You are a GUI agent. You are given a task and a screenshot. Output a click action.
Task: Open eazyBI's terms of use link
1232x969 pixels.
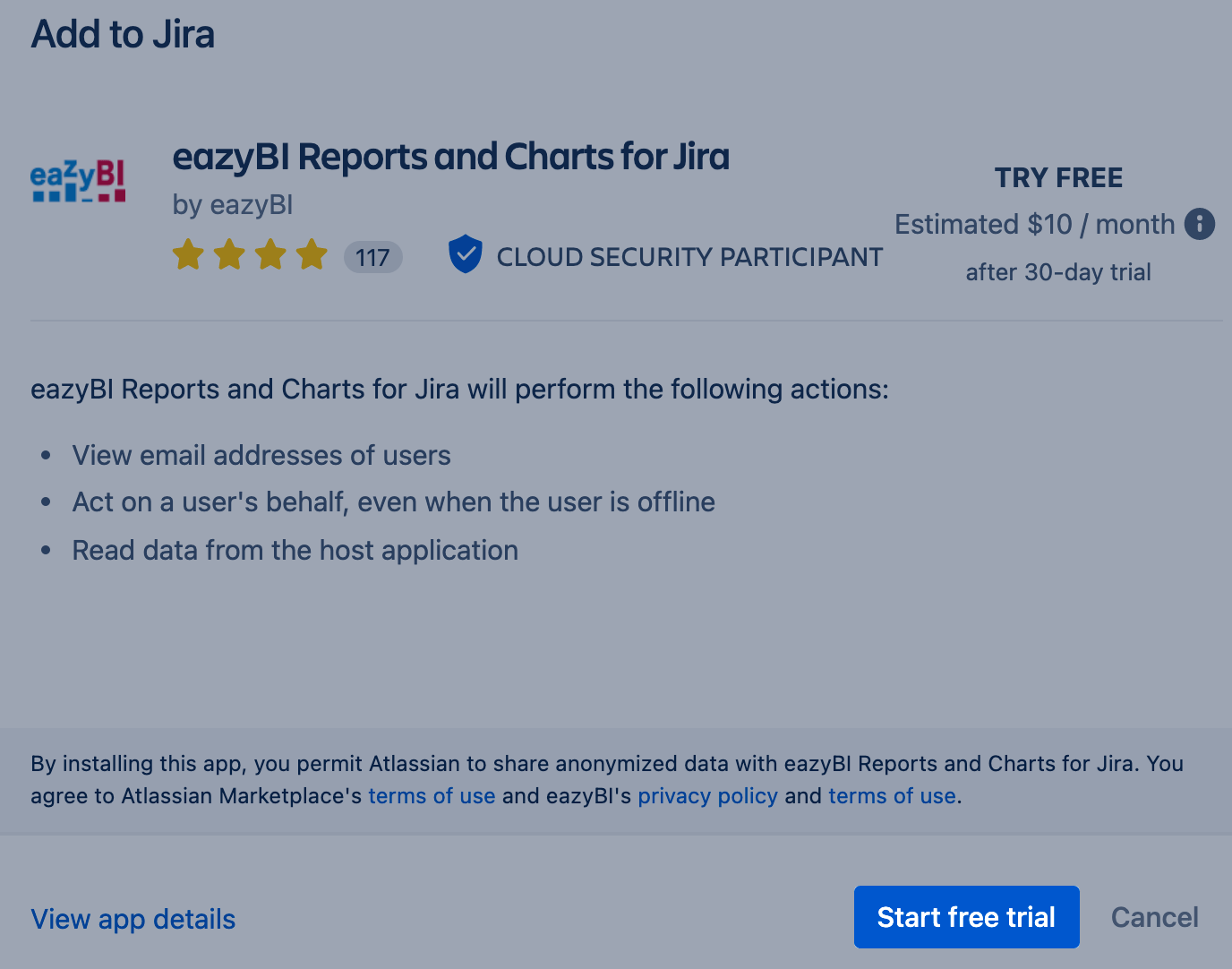coord(893,796)
